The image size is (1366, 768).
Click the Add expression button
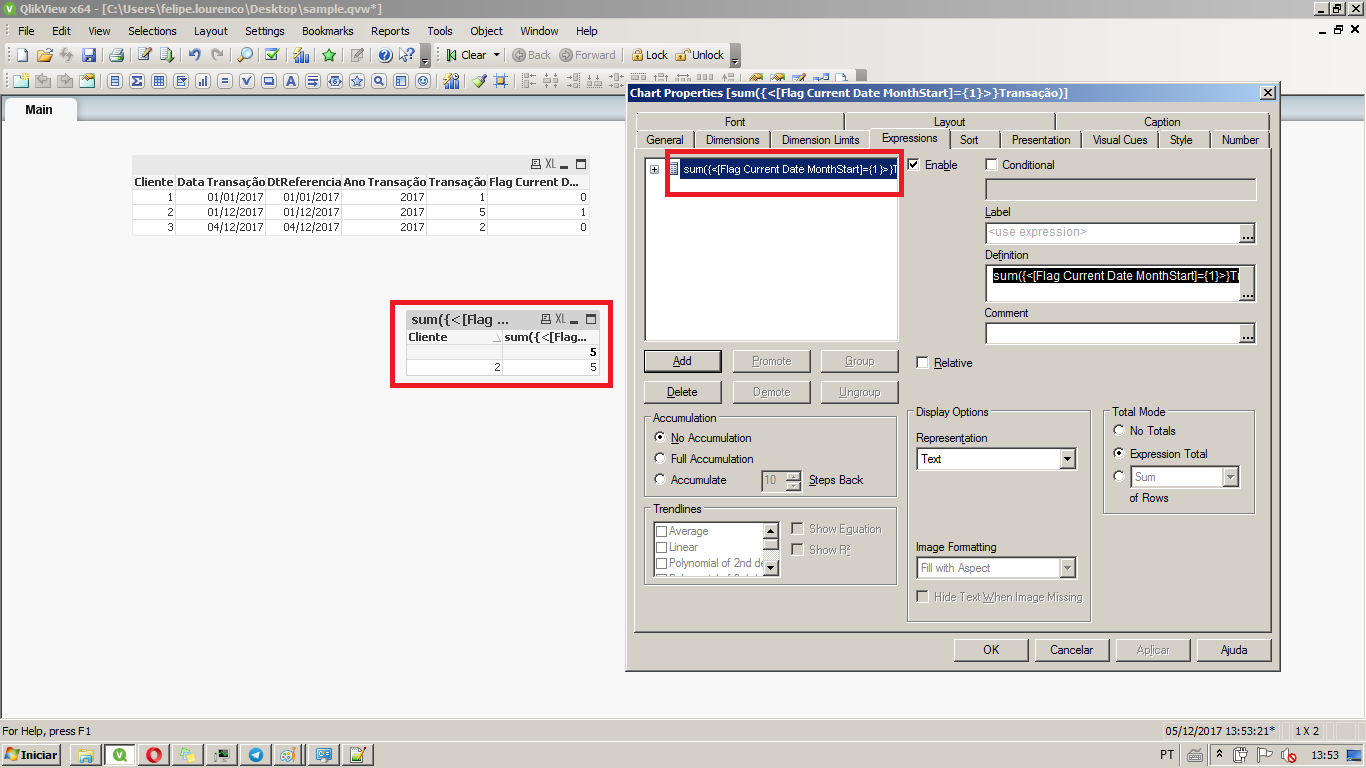tap(682, 361)
